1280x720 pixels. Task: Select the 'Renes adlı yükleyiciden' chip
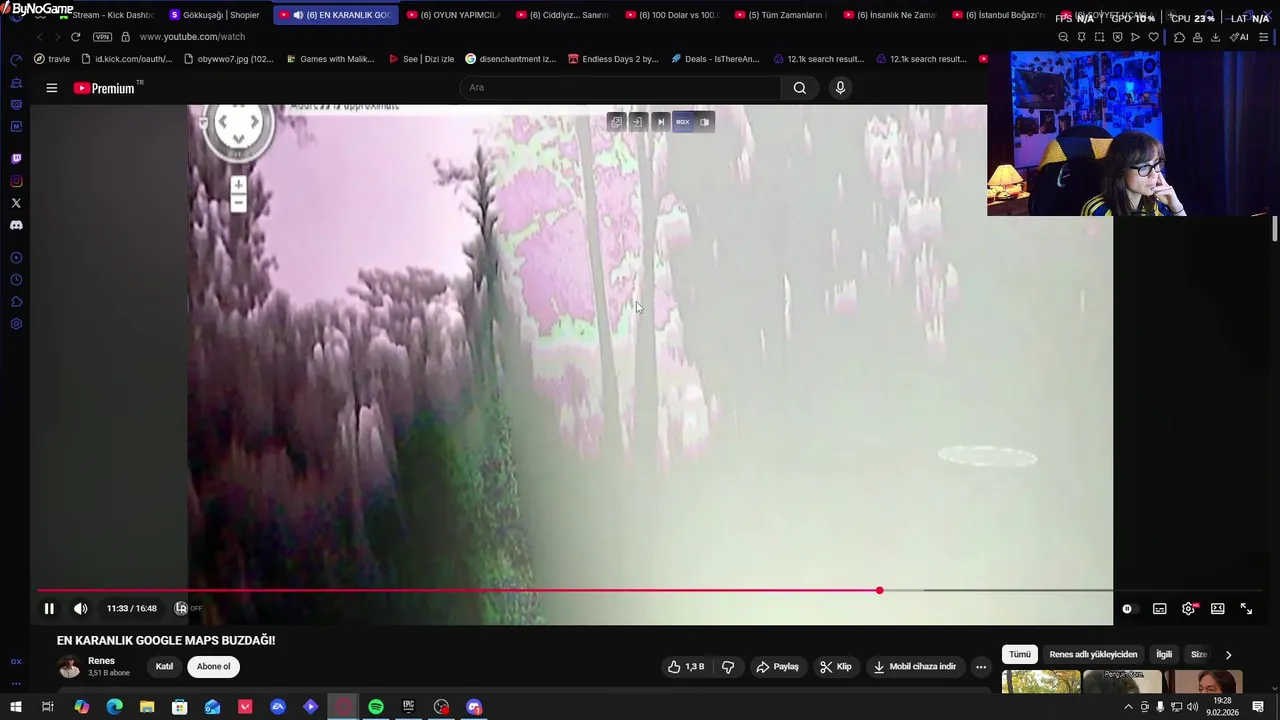point(1093,654)
